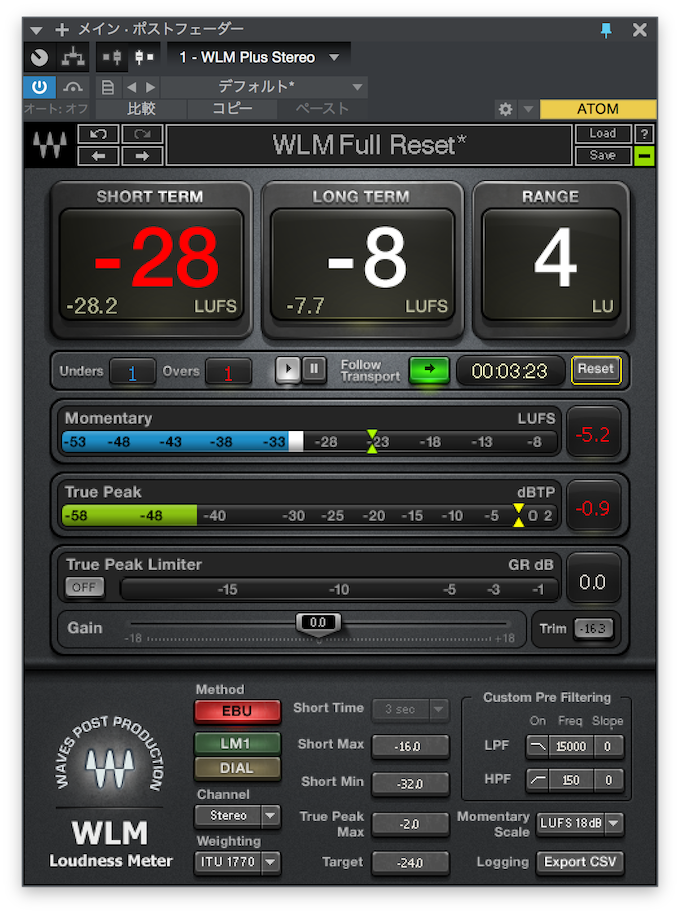Click the ペースト paste item
This screenshot has height=914, width=680.
point(322,109)
